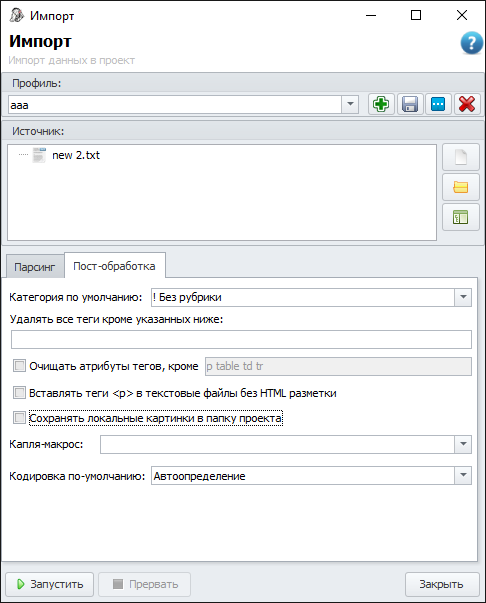Save profile using floppy disk icon
486x603 pixels.
pos(410,104)
